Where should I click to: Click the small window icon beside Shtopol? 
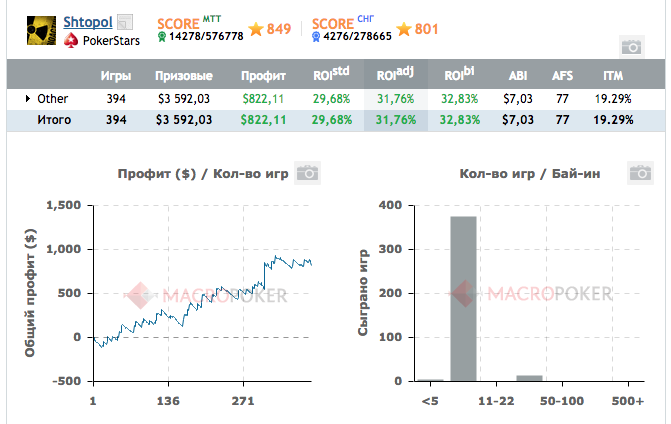125,22
